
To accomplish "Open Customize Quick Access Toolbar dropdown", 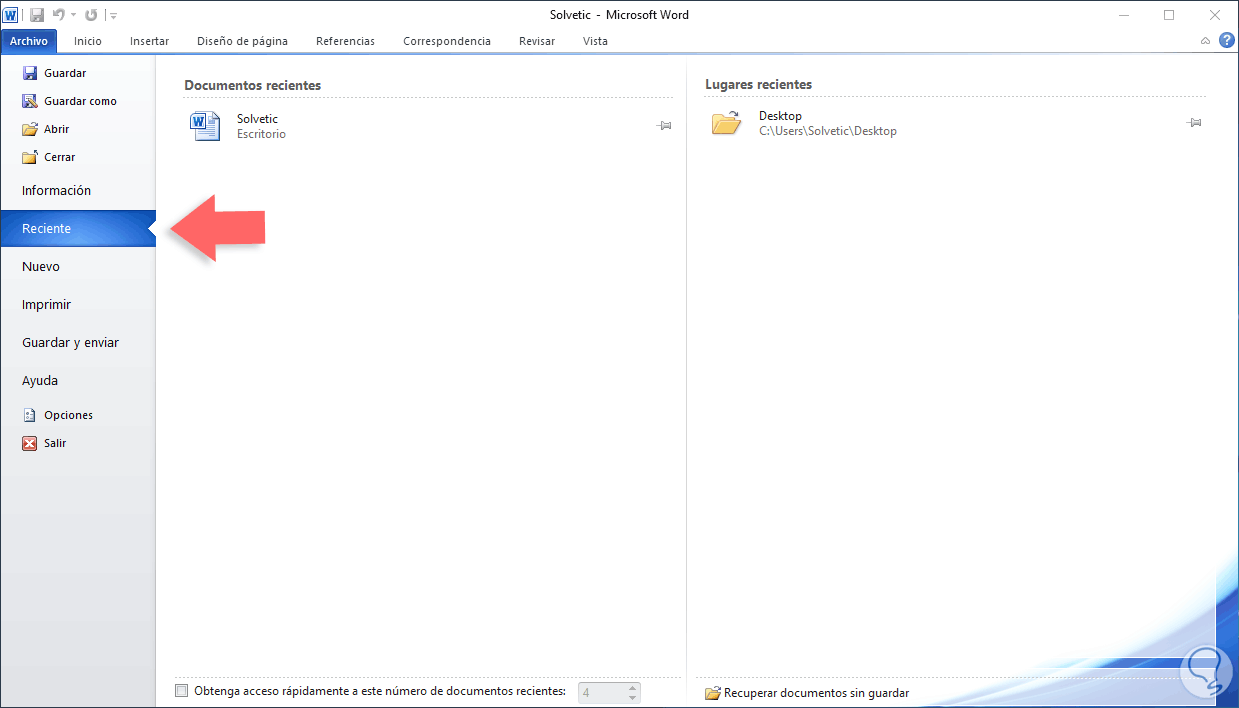I will 112,16.
